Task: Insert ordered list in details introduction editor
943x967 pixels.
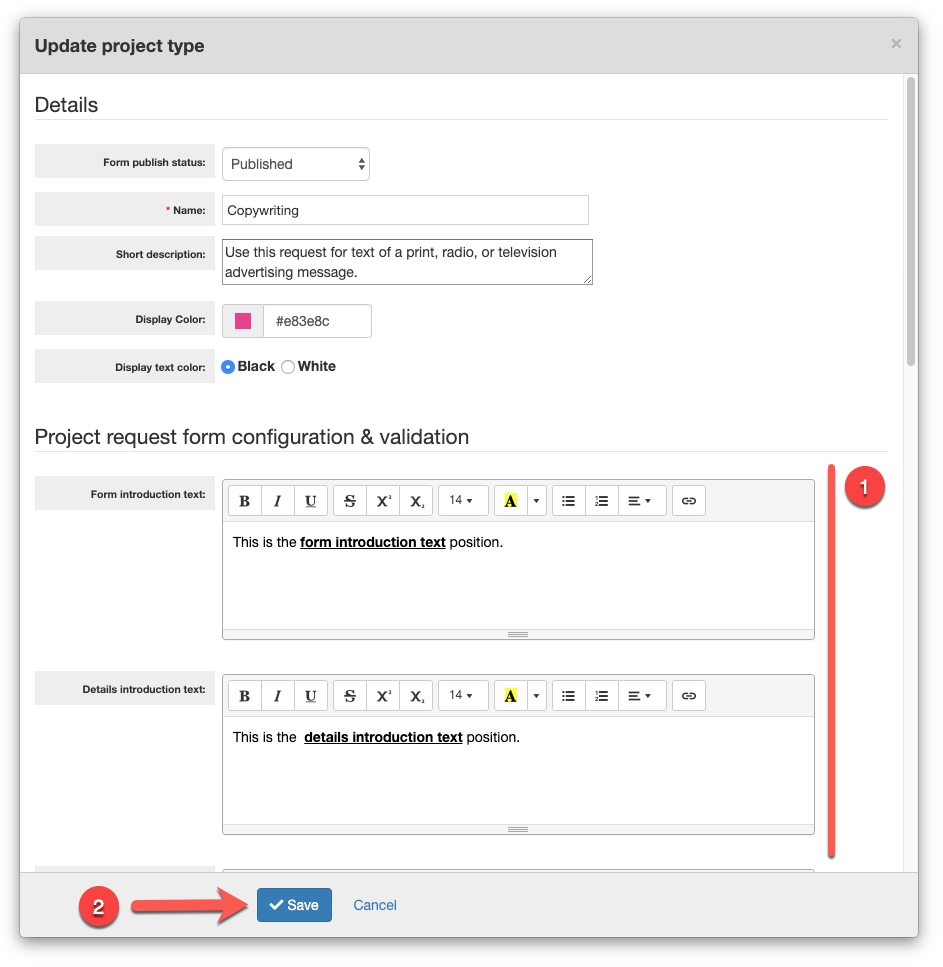Action: pyautogui.click(x=601, y=695)
